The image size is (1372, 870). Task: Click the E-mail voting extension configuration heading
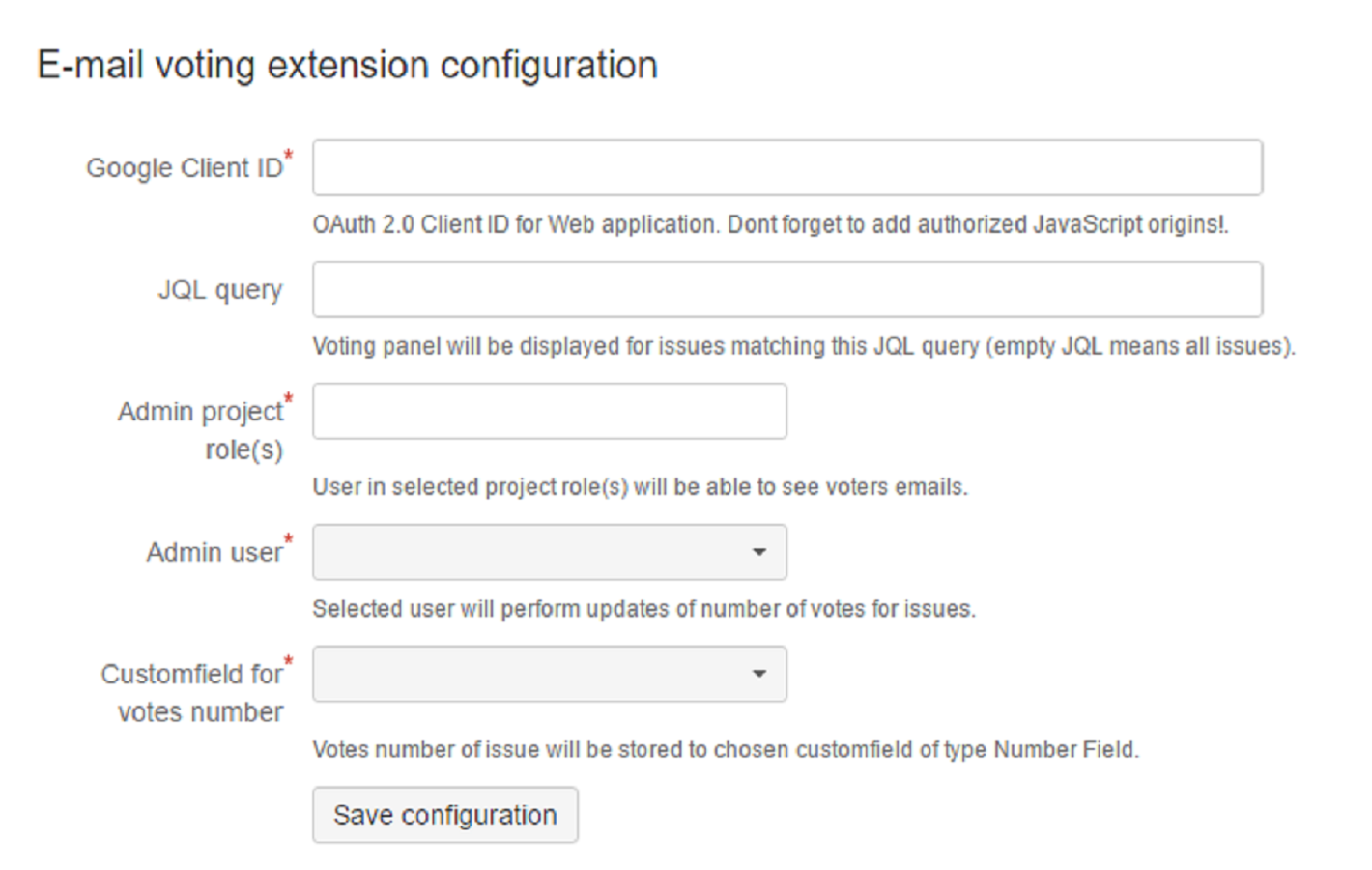(x=347, y=66)
